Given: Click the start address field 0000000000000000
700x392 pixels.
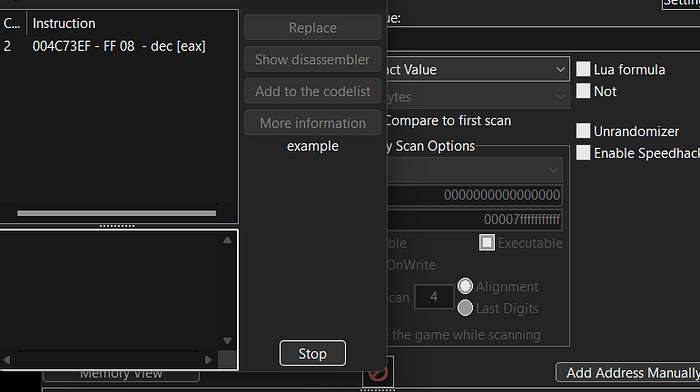Looking at the screenshot, I should (474, 195).
